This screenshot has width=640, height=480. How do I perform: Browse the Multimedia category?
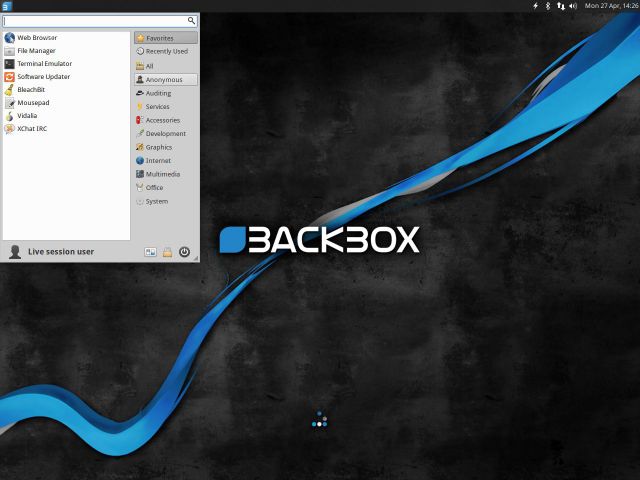click(166, 174)
